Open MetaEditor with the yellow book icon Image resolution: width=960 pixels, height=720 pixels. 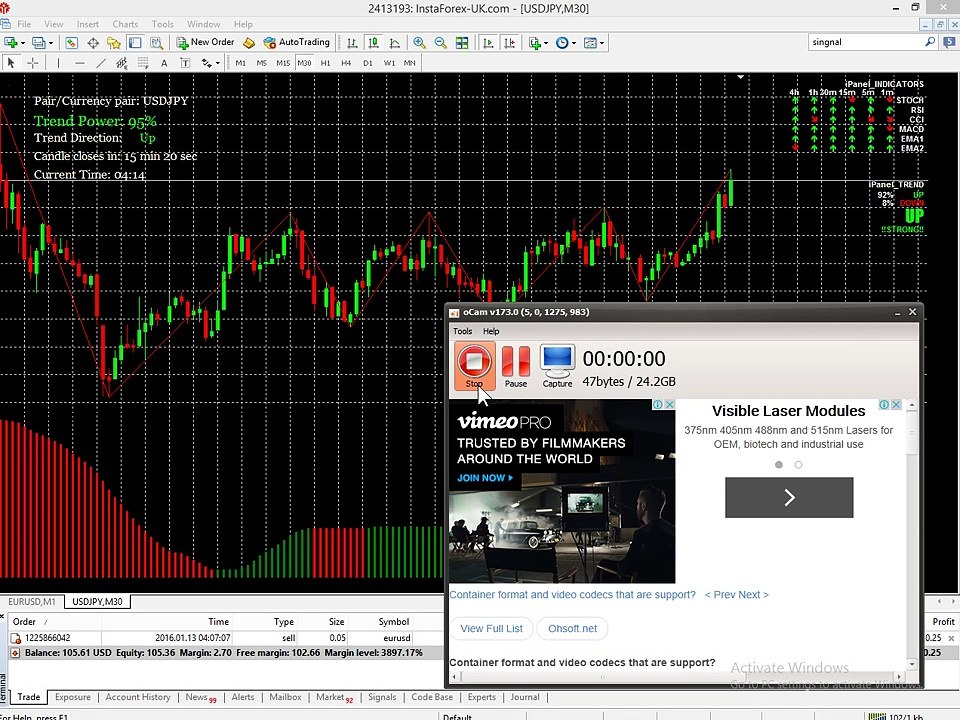tap(249, 42)
